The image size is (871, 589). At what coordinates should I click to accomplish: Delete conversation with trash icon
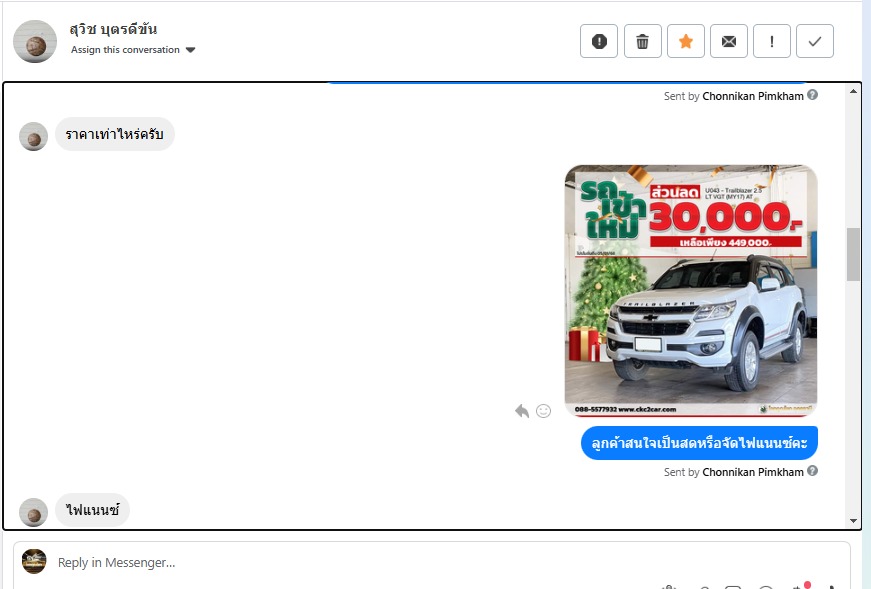[x=643, y=41]
